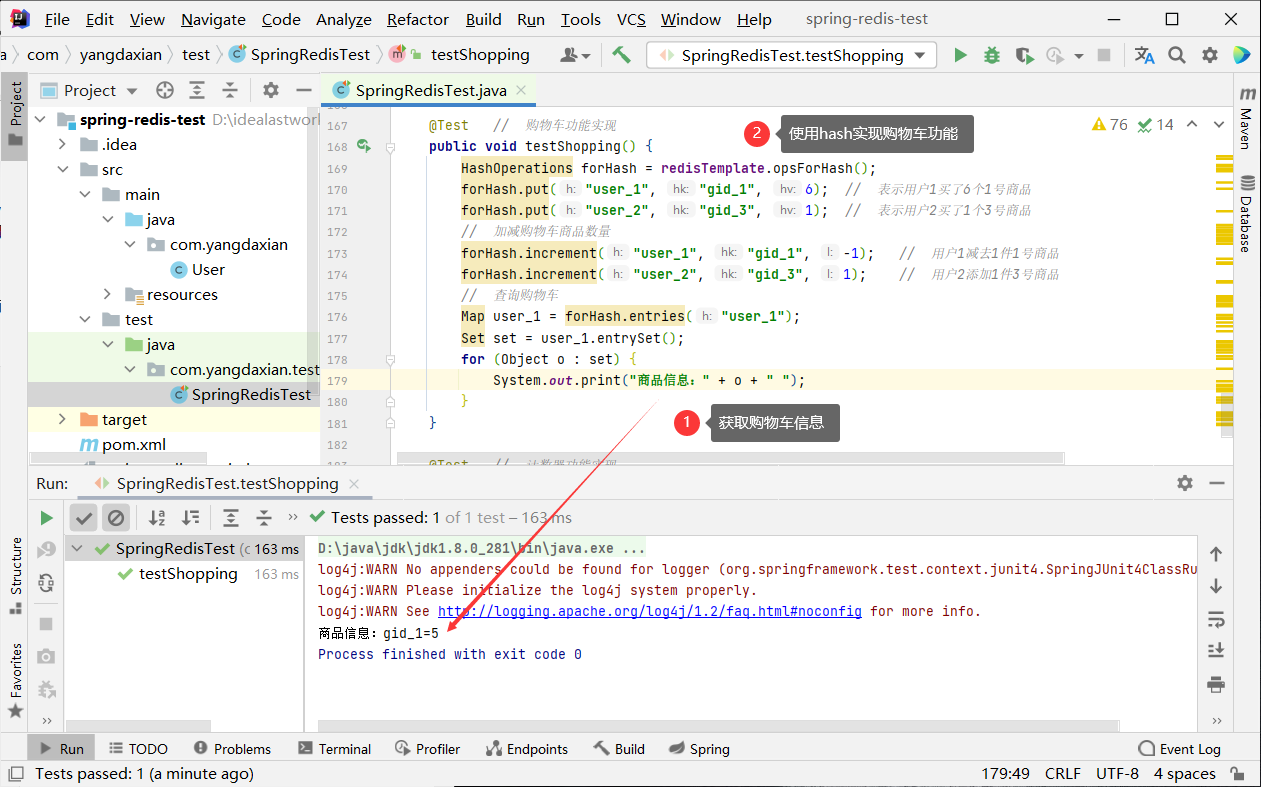Click the colorful plugin icon at toolbar end
The image size is (1261, 787).
tap(1241, 55)
